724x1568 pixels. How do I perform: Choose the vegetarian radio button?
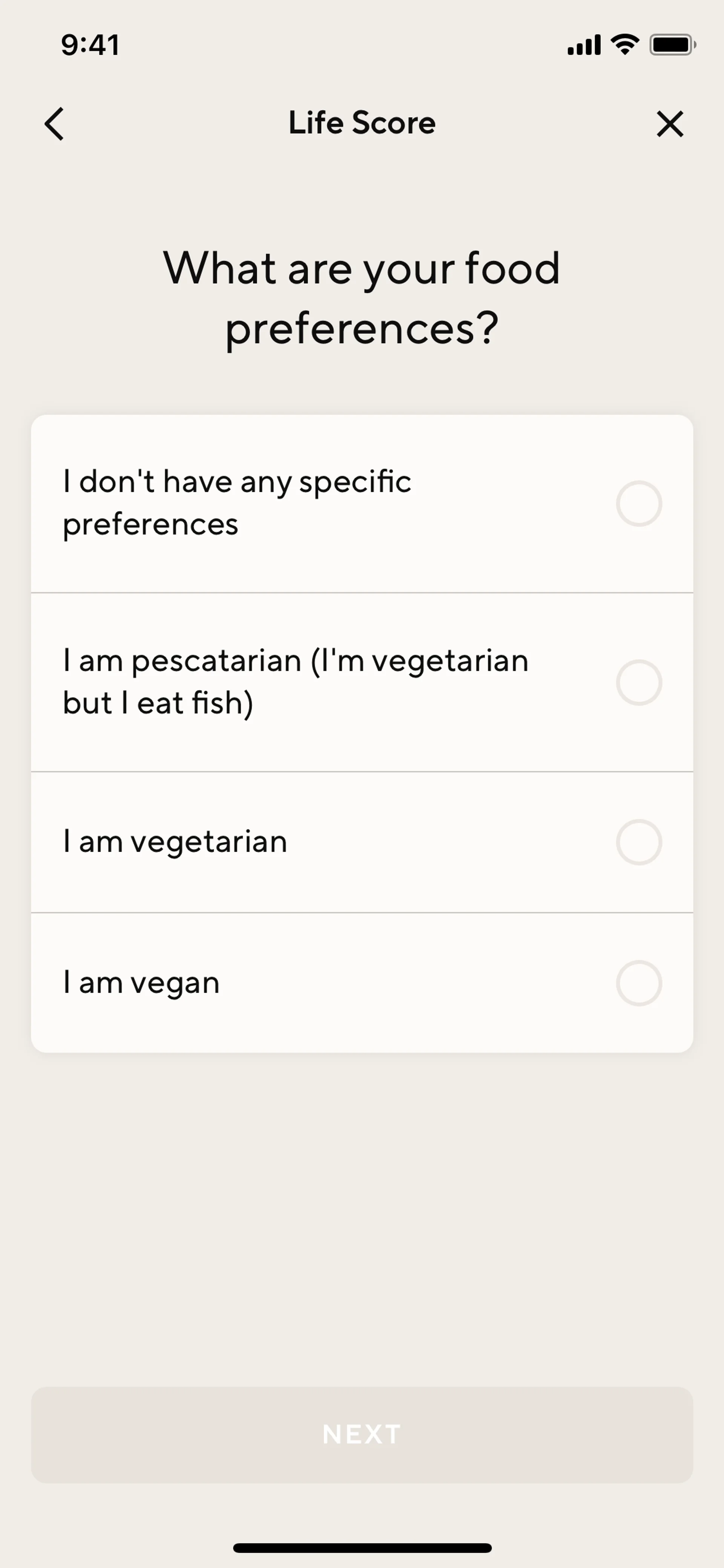point(639,842)
